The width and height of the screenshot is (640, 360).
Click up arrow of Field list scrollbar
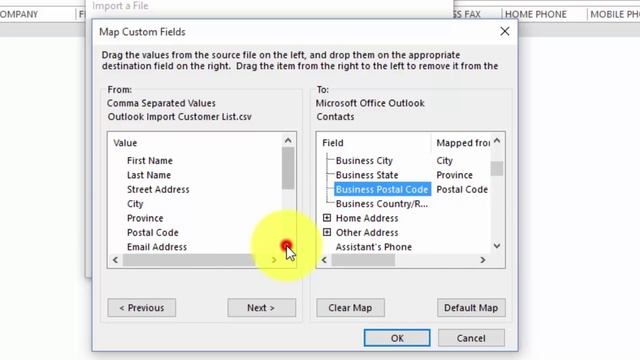point(497,141)
